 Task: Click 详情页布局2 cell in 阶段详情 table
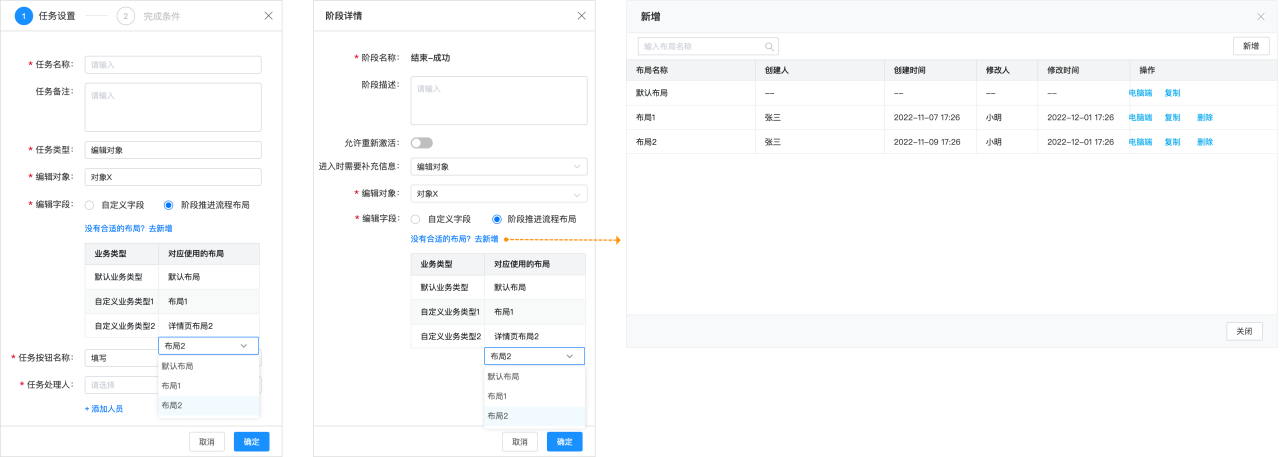(x=535, y=337)
